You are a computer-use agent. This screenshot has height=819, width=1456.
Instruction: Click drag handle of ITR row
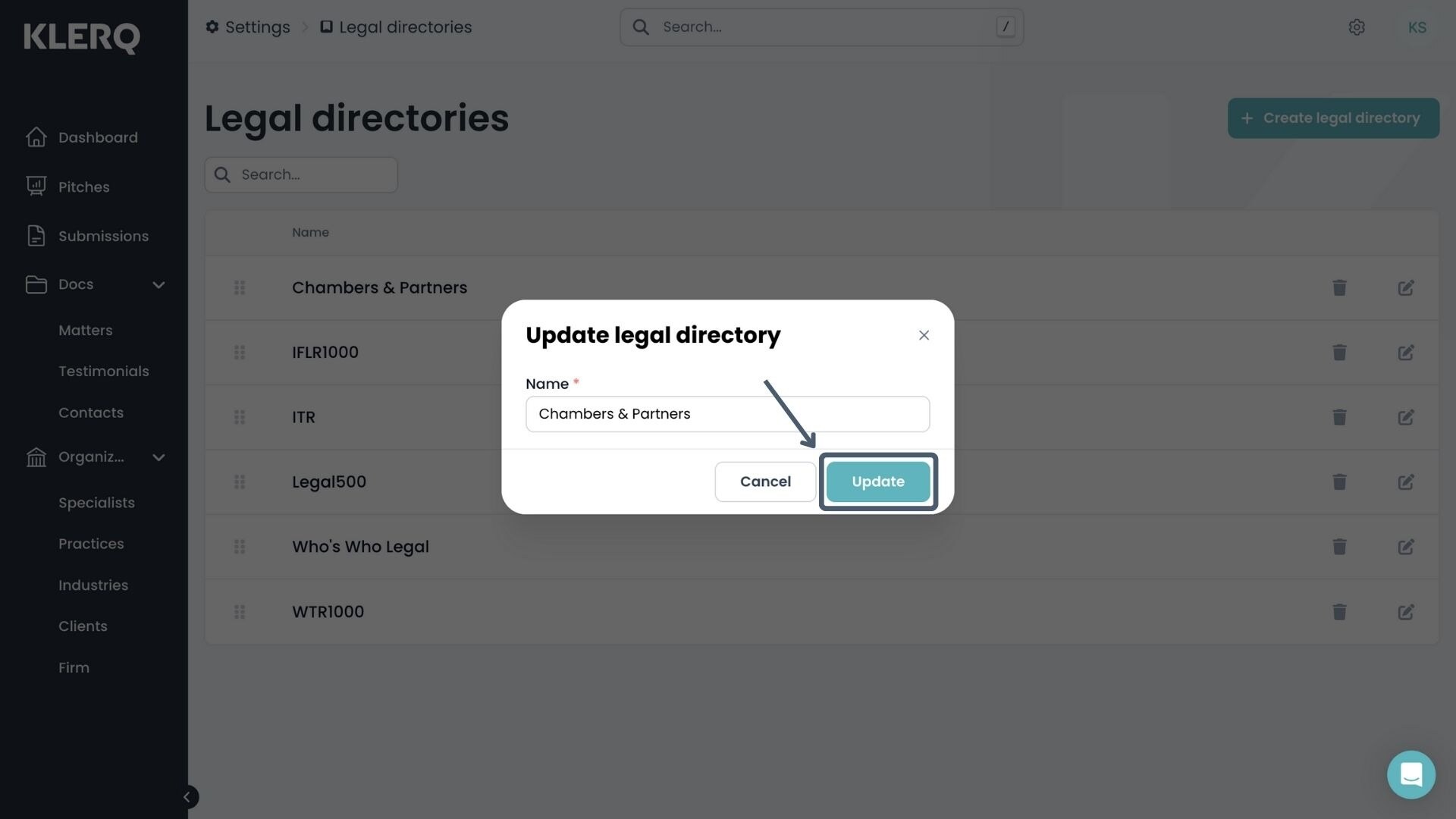coord(240,418)
